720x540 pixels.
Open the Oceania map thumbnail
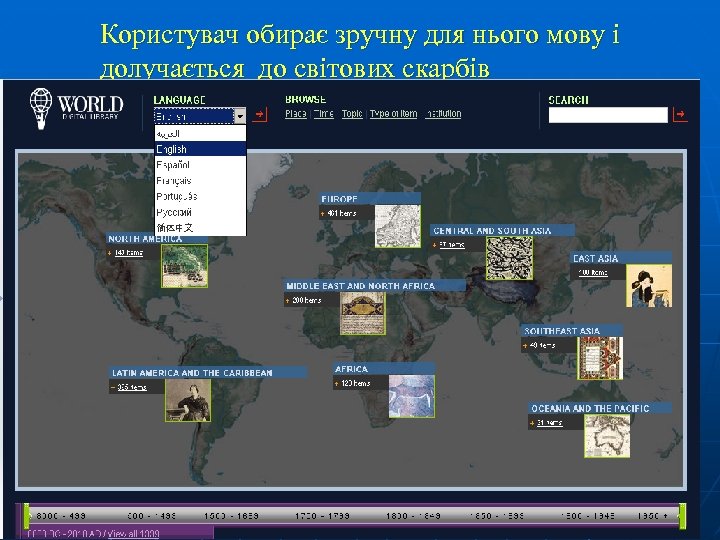click(x=607, y=436)
